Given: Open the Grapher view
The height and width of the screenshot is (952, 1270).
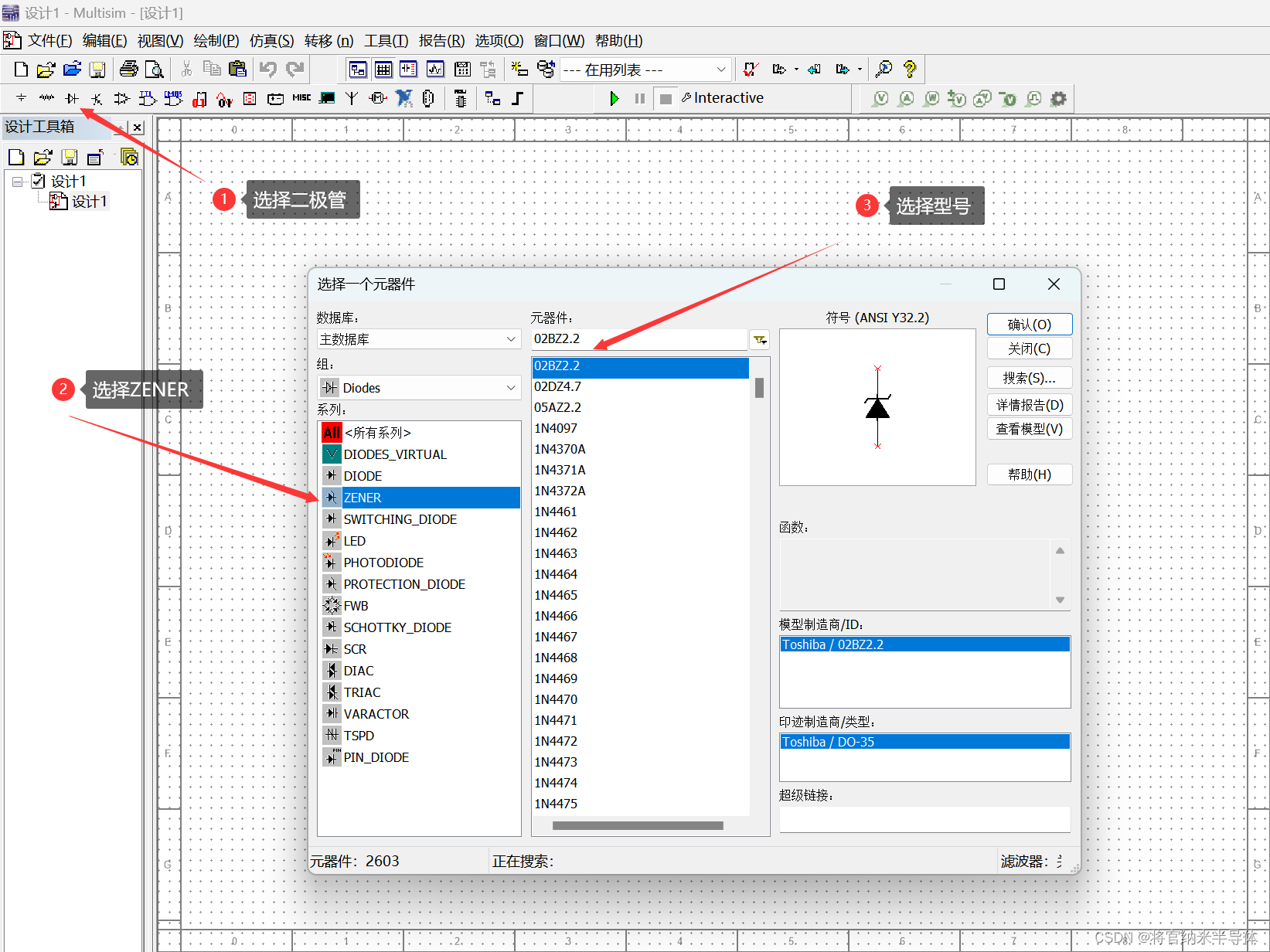Looking at the screenshot, I should click(435, 69).
